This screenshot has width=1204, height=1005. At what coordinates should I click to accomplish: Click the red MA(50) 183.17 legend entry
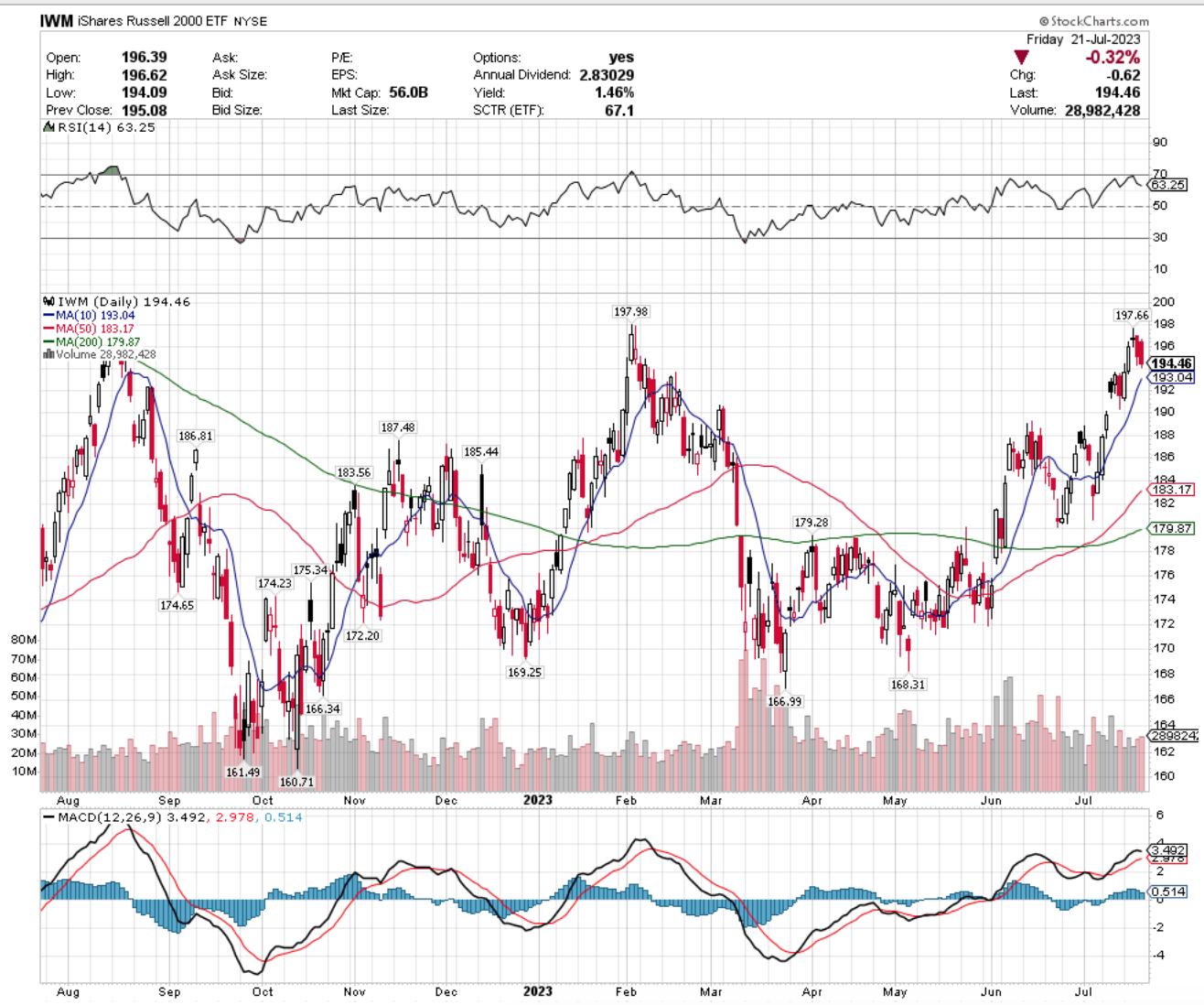(x=89, y=329)
